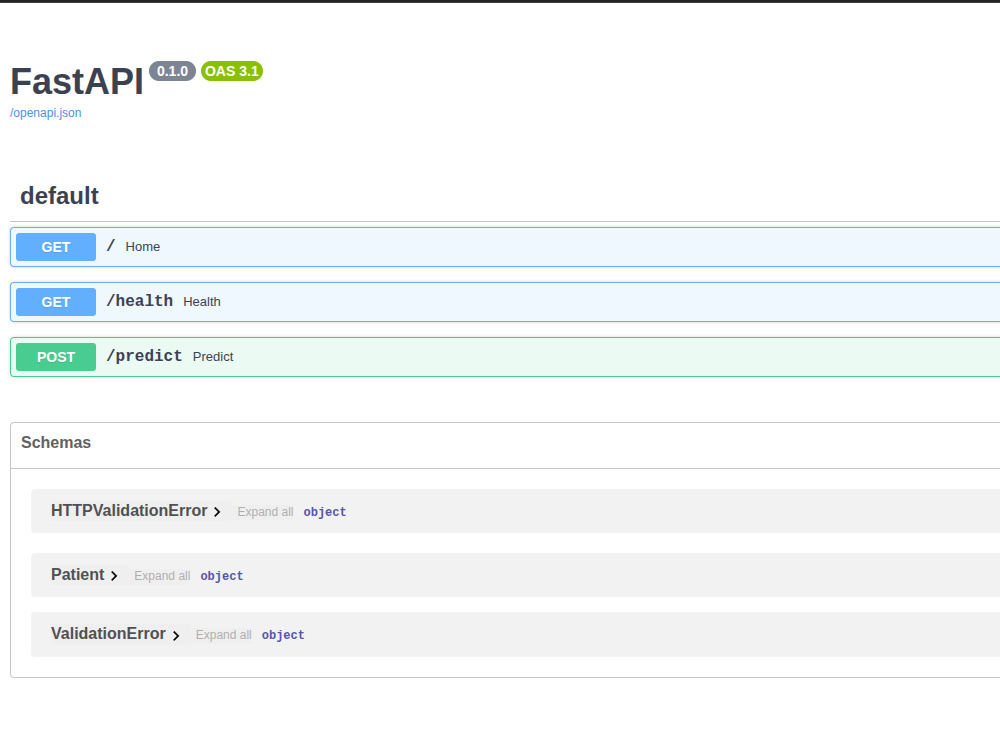The height and width of the screenshot is (750, 1000).
Task: Collapse the default tag section
Action: tap(59, 196)
